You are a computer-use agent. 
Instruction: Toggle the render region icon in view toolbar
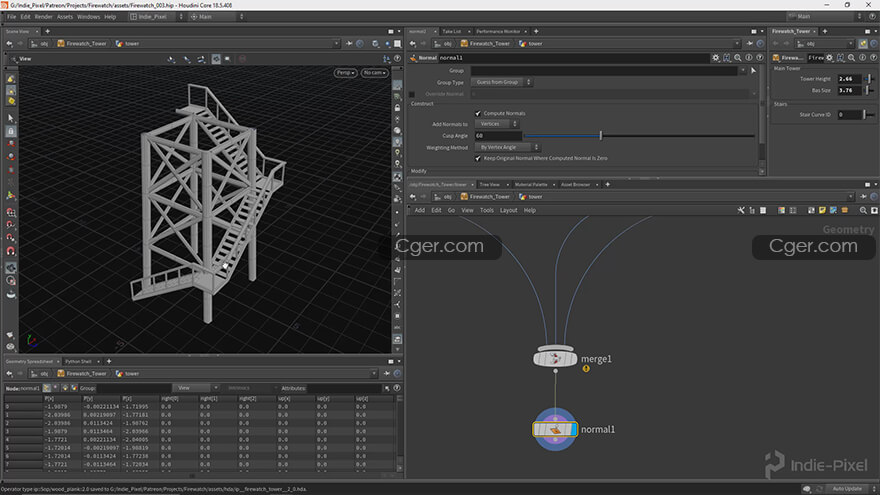click(228, 59)
